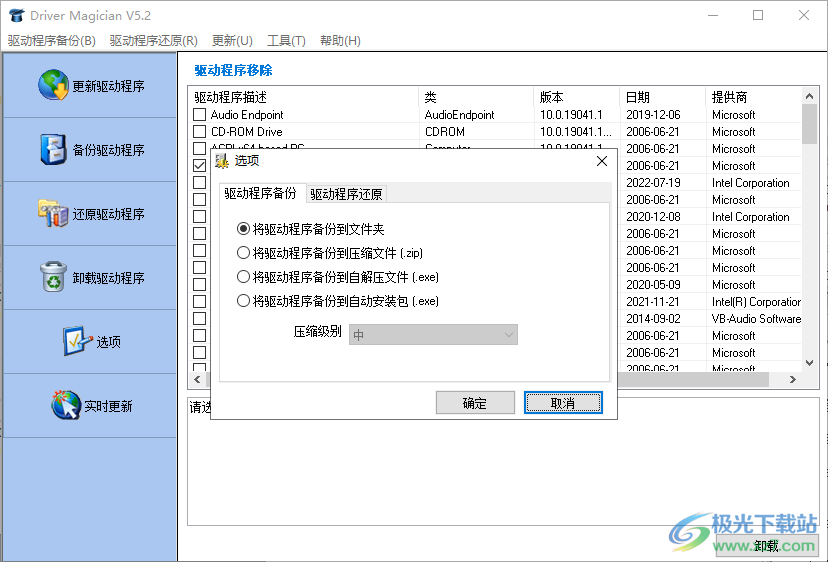The height and width of the screenshot is (562, 828).
Task: Sort by 版本 column header
Action: click(577, 97)
